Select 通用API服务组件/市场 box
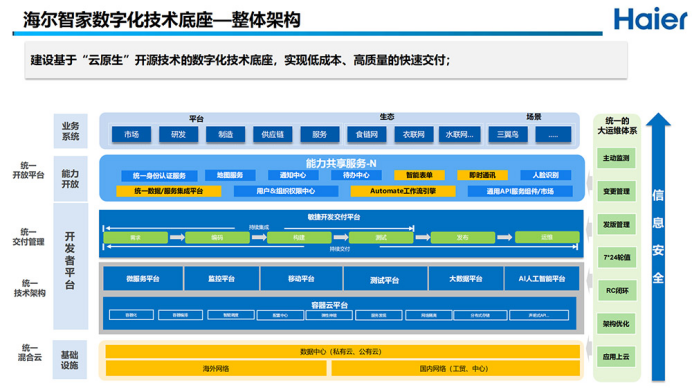The height and width of the screenshot is (390, 692). pyautogui.click(x=520, y=191)
